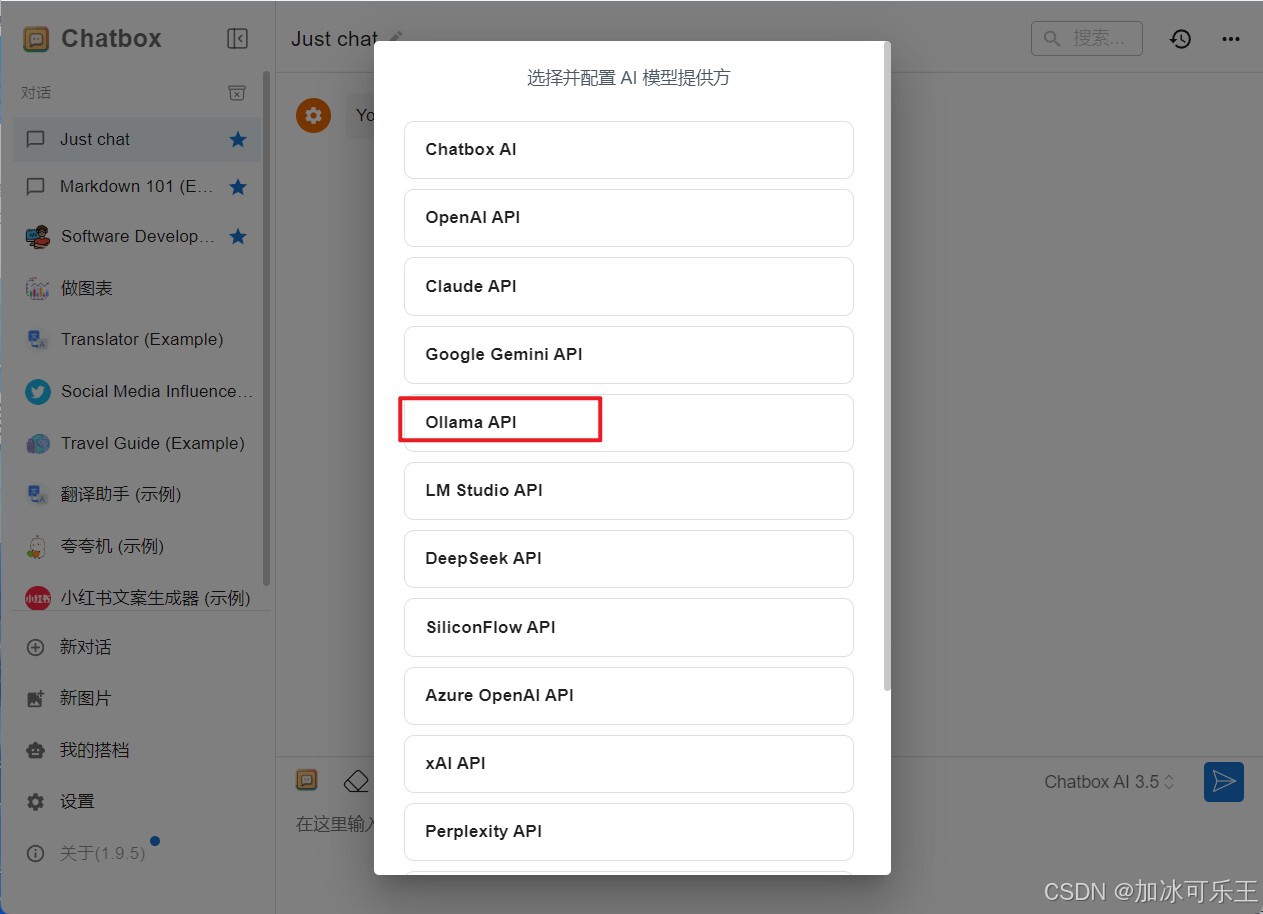Click robot icon of 我的搭档
Image resolution: width=1263 pixels, height=914 pixels.
click(36, 750)
